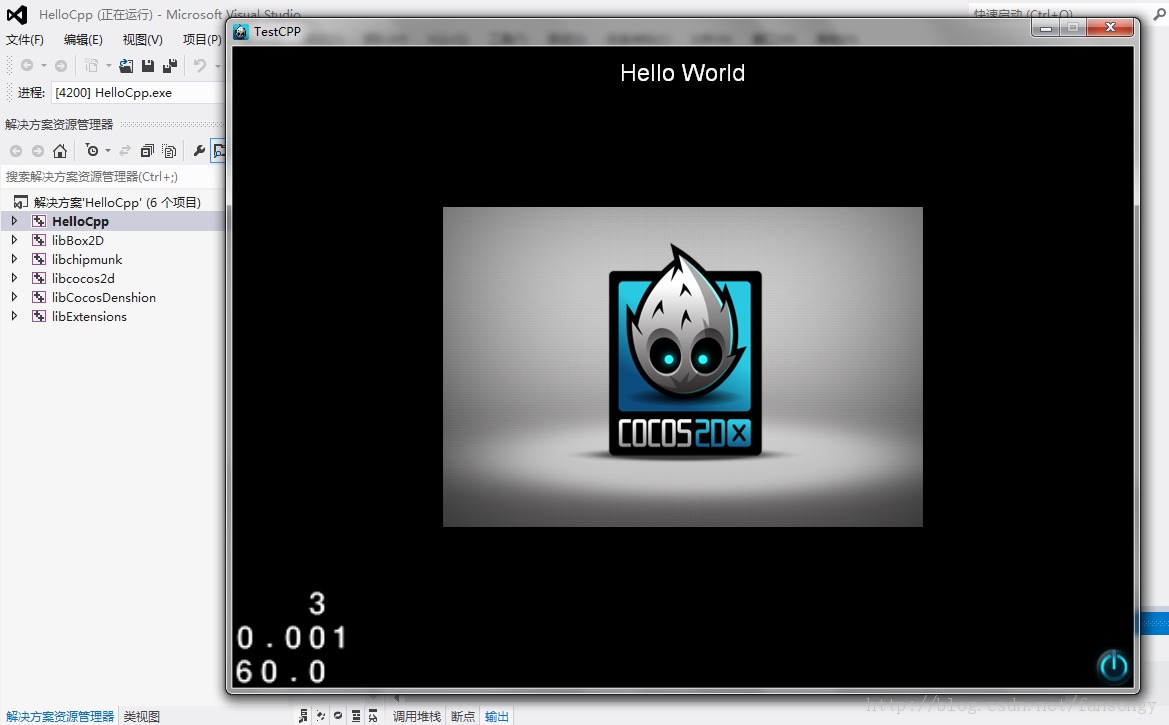Expand the libchipmunk project node
The width and height of the screenshot is (1169, 725).
click(x=14, y=259)
